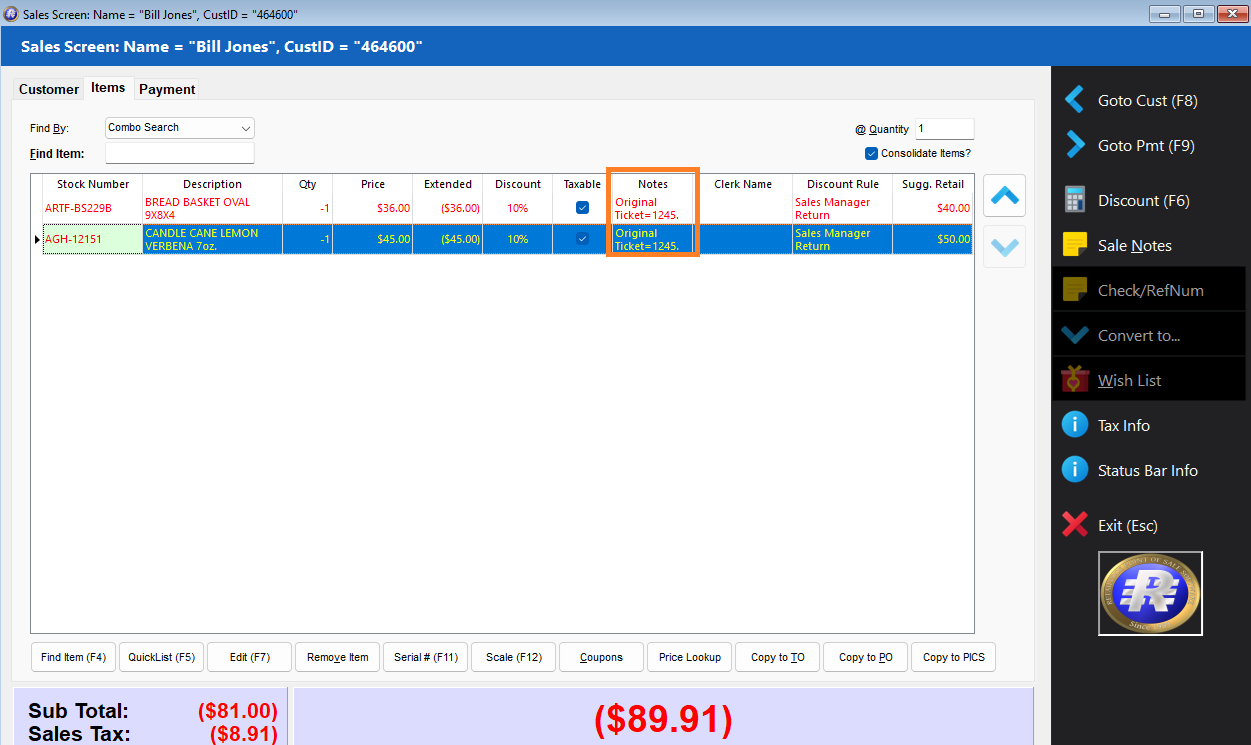Click the Serial # (F11) button
This screenshot has height=745, width=1251.
coord(426,657)
